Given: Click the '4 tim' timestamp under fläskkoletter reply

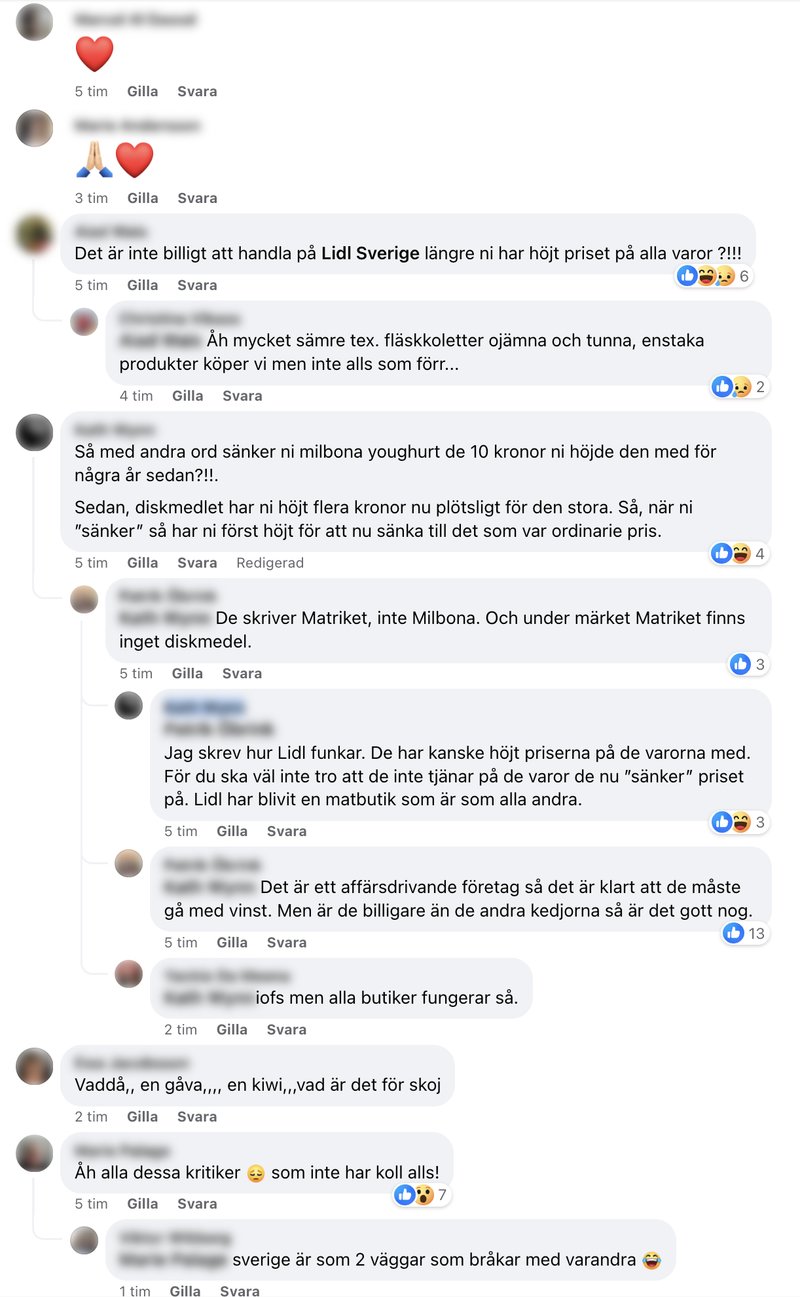Looking at the screenshot, I should pyautogui.click(x=136, y=396).
